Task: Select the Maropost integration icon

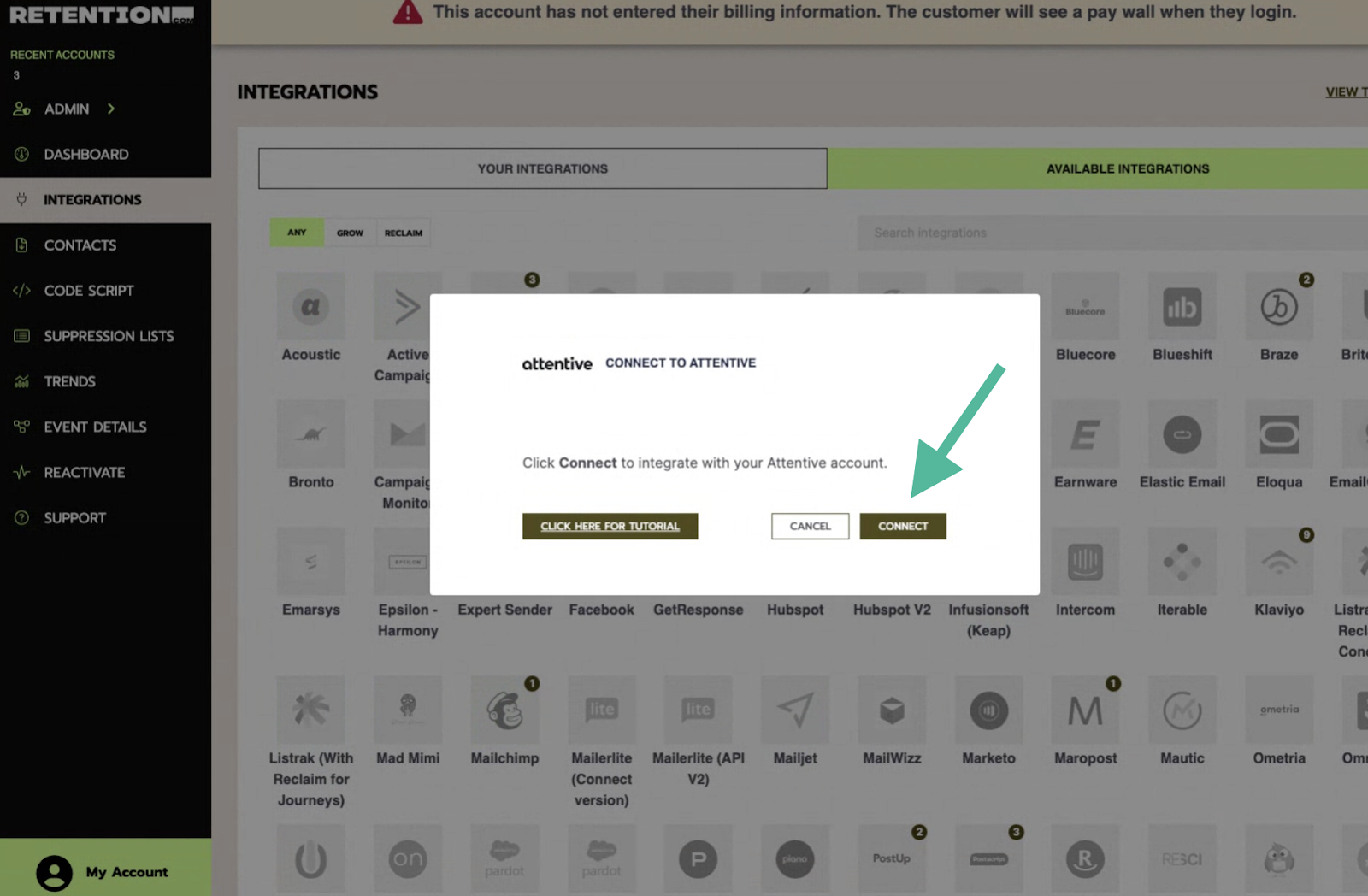Action: coord(1085,710)
